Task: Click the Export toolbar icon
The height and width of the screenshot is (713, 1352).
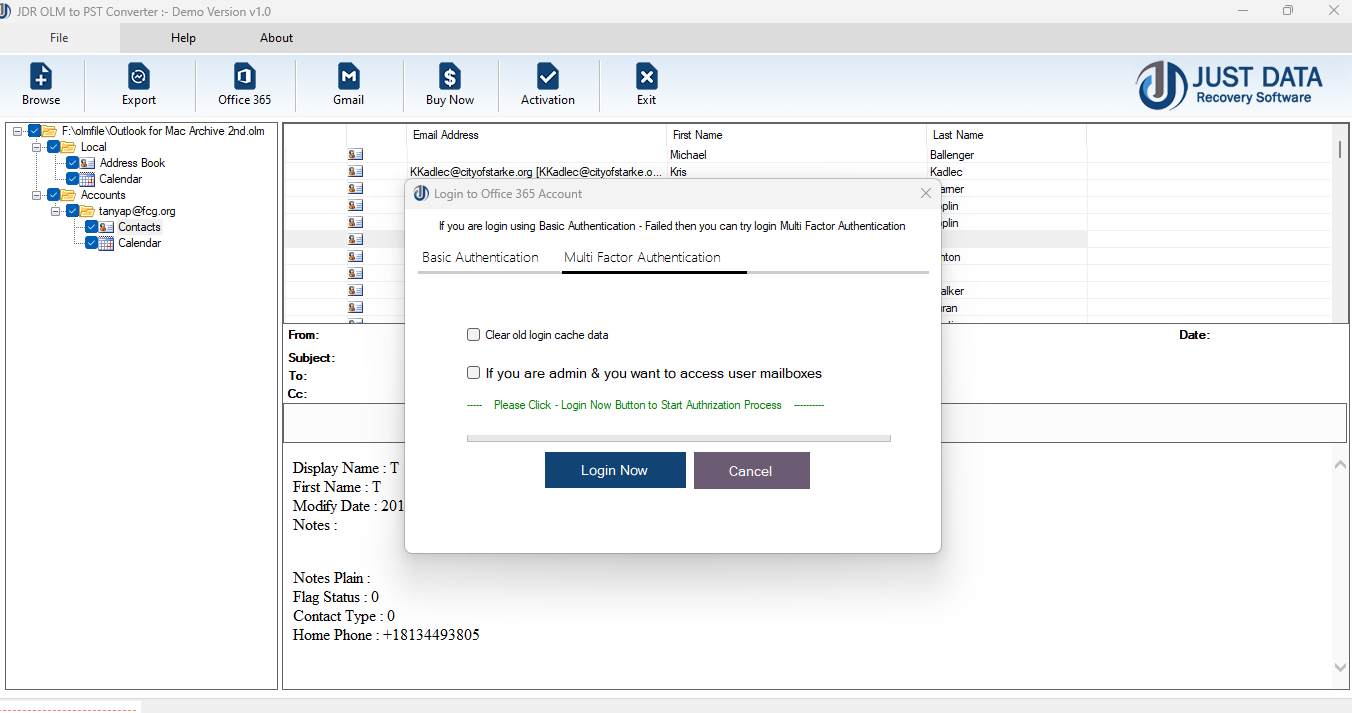Action: (139, 76)
